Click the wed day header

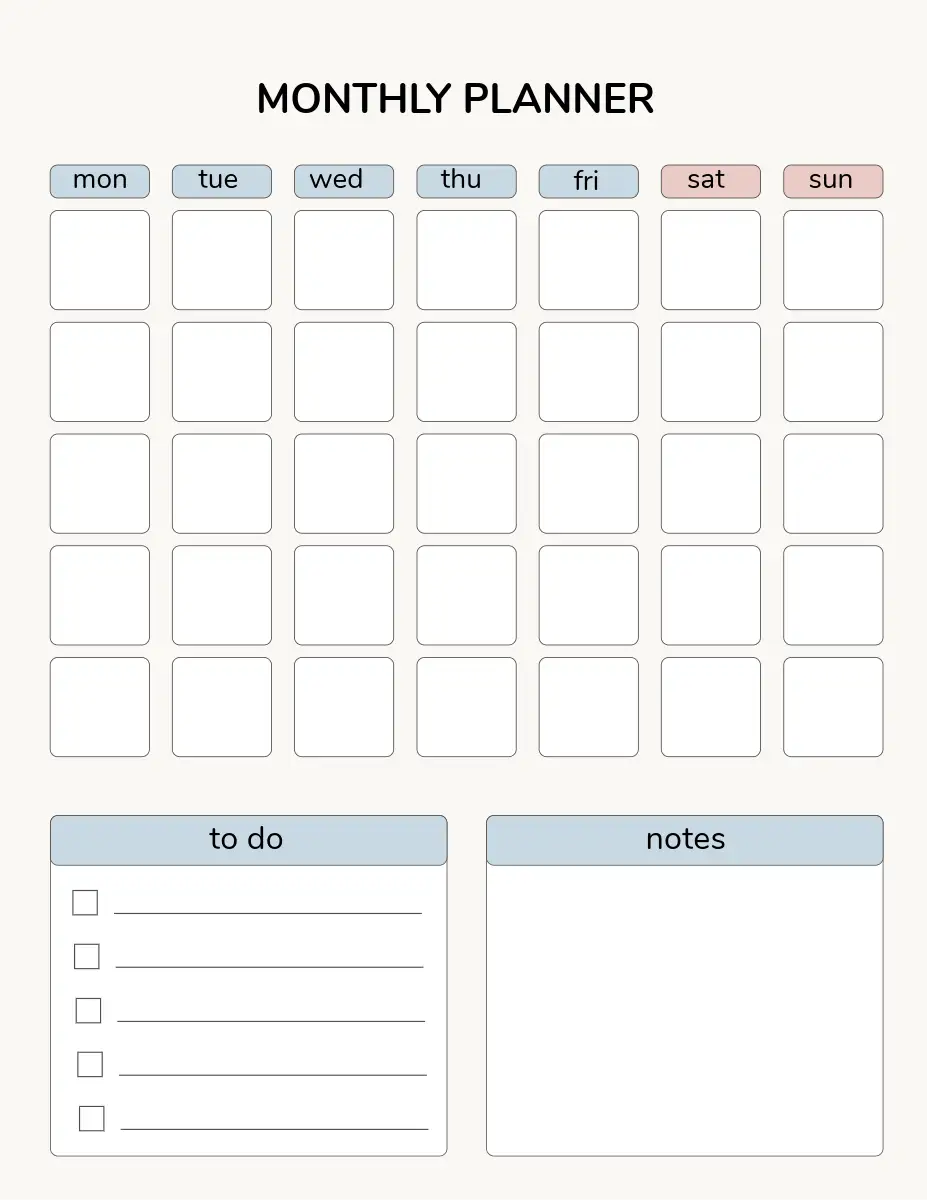tap(344, 181)
